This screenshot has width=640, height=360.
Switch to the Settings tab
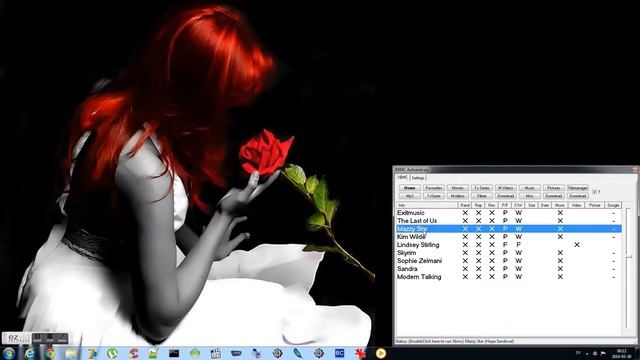418,178
